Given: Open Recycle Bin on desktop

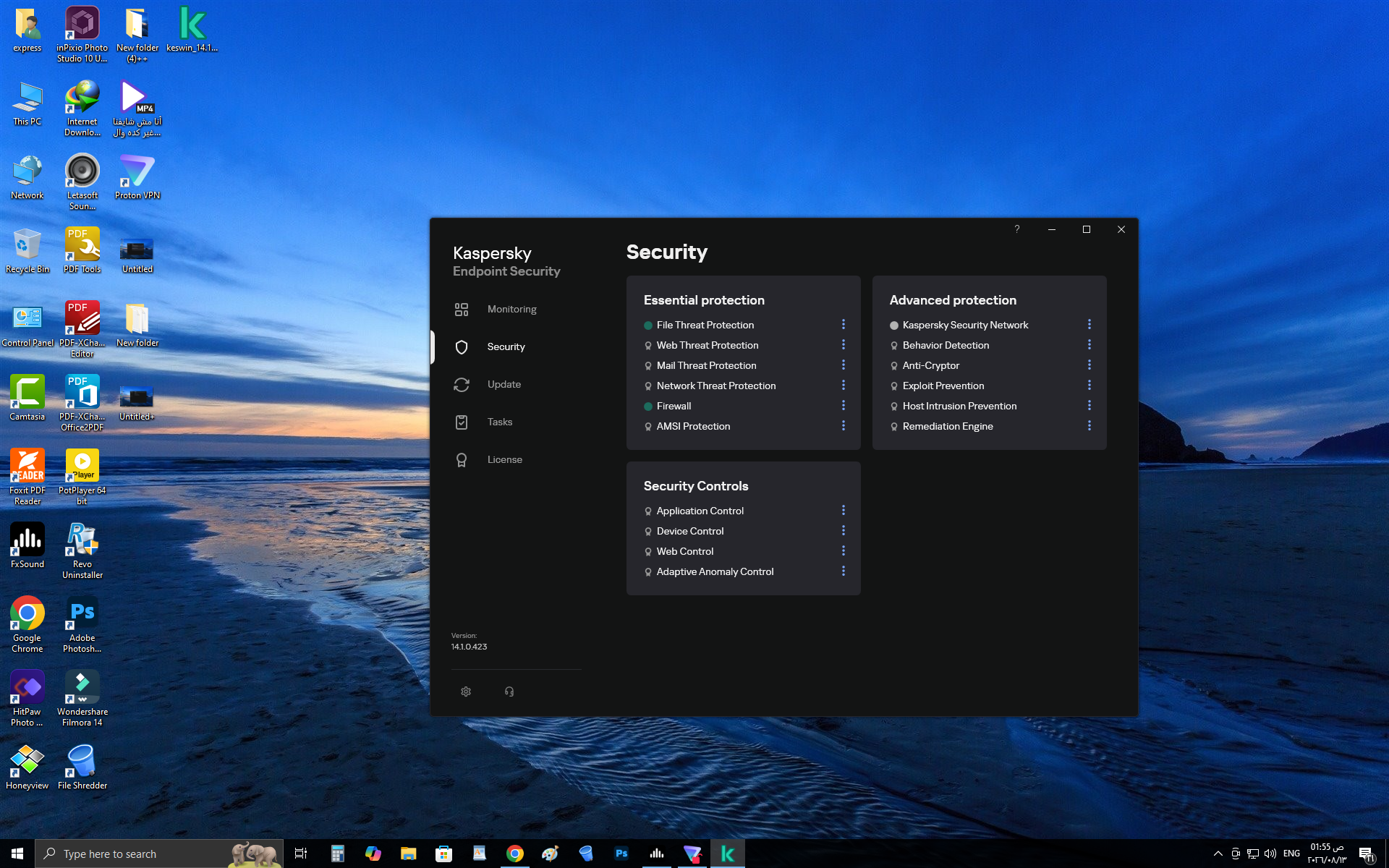Looking at the screenshot, I should pos(27,251).
